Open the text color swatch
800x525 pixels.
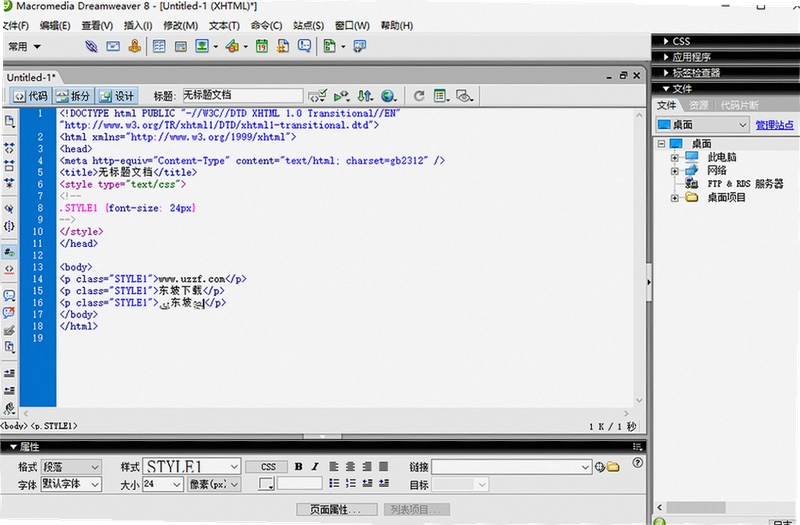coord(266,484)
